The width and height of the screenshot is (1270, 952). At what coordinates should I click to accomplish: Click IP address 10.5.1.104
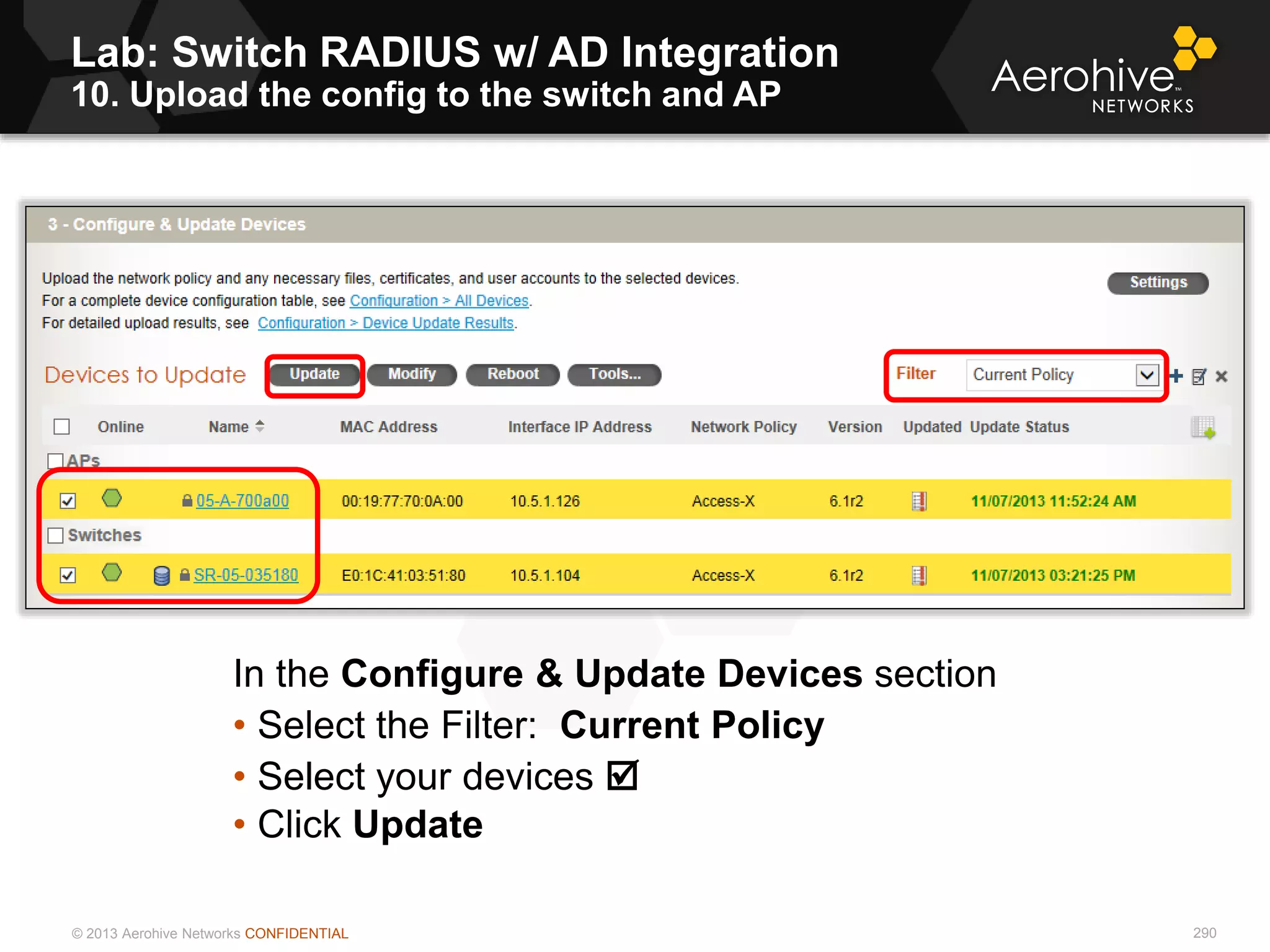click(x=545, y=575)
